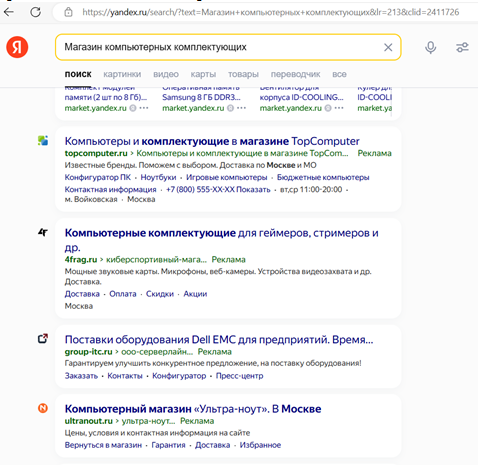Open Избранное sitelink
Viewport: 478px width, 465px height.
click(260, 445)
